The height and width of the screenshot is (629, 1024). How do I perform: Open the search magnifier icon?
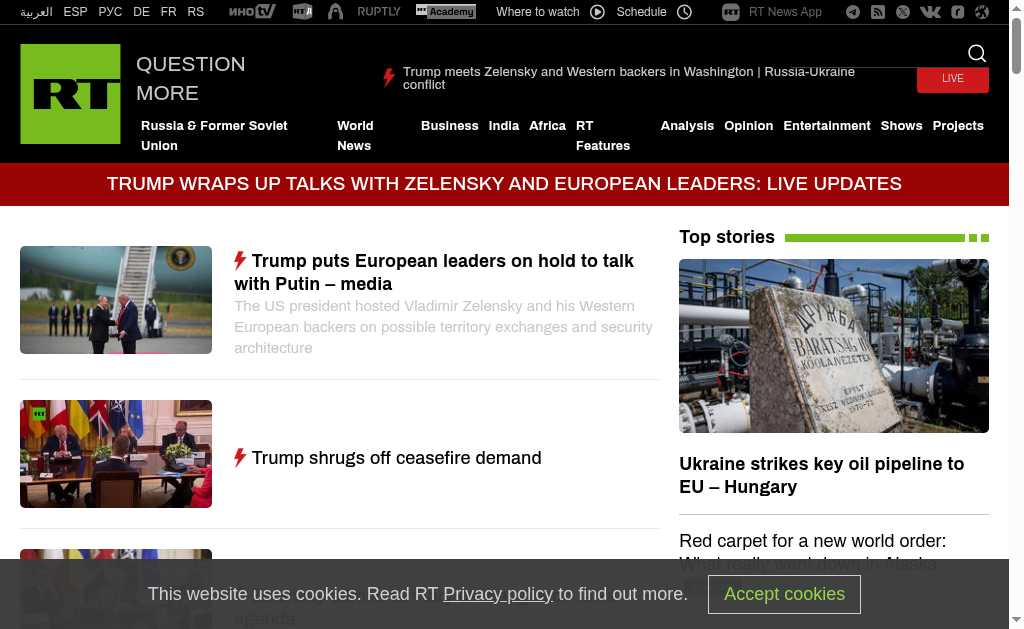[977, 53]
